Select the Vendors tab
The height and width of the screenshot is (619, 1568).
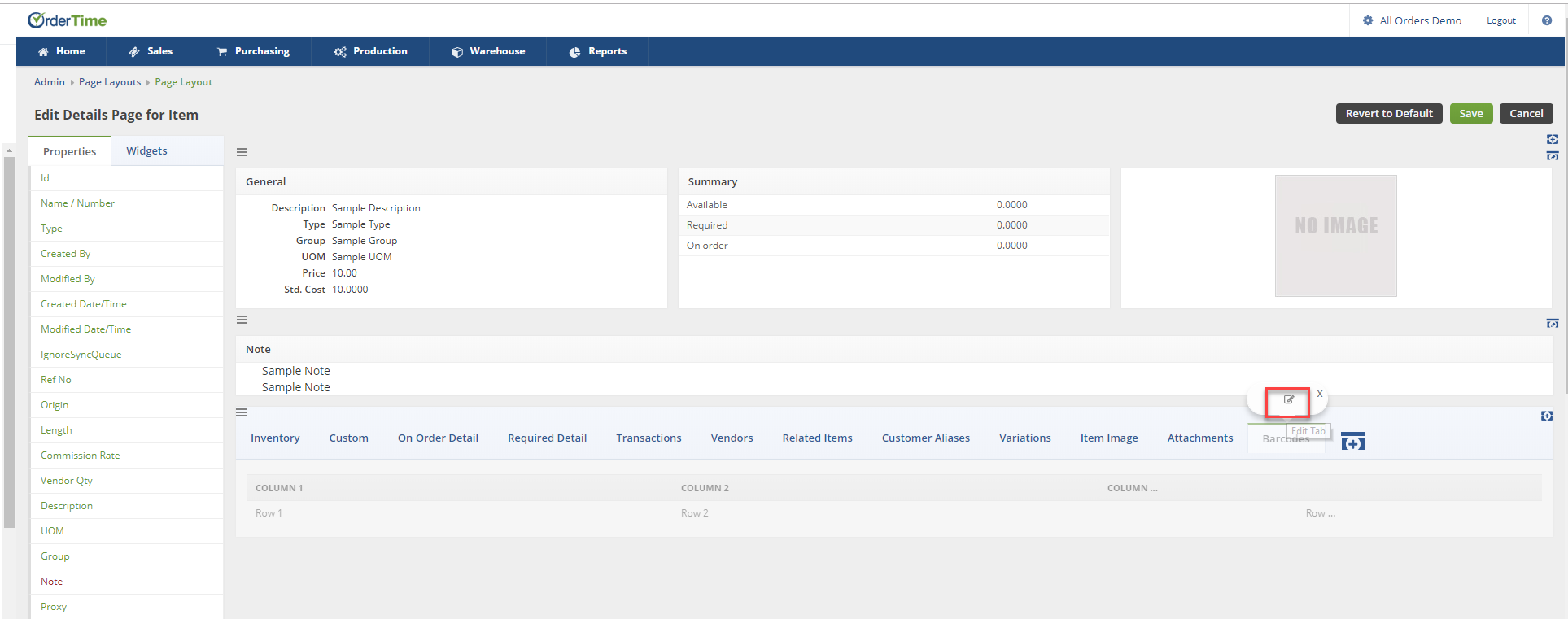(x=732, y=438)
